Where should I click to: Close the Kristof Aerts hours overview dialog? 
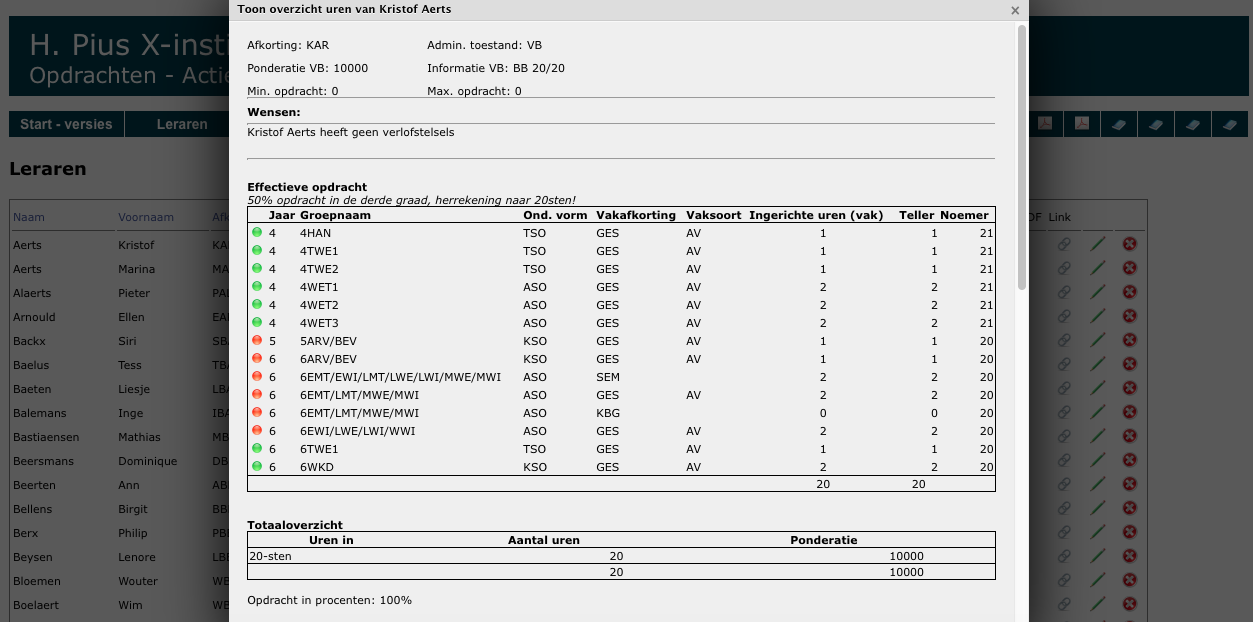coord(1015,10)
